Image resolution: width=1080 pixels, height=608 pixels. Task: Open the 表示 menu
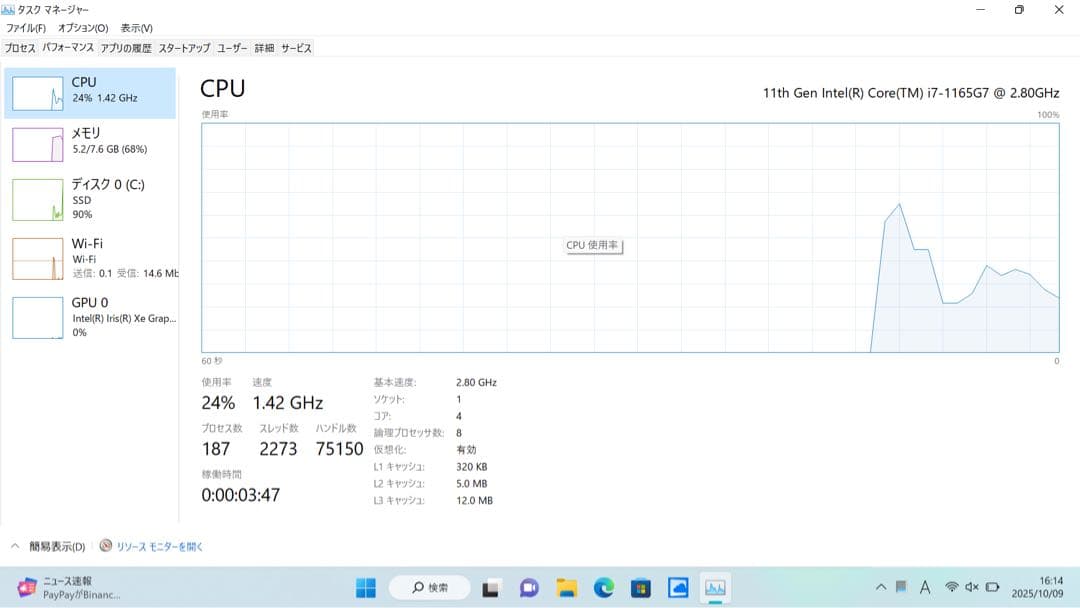click(137, 28)
